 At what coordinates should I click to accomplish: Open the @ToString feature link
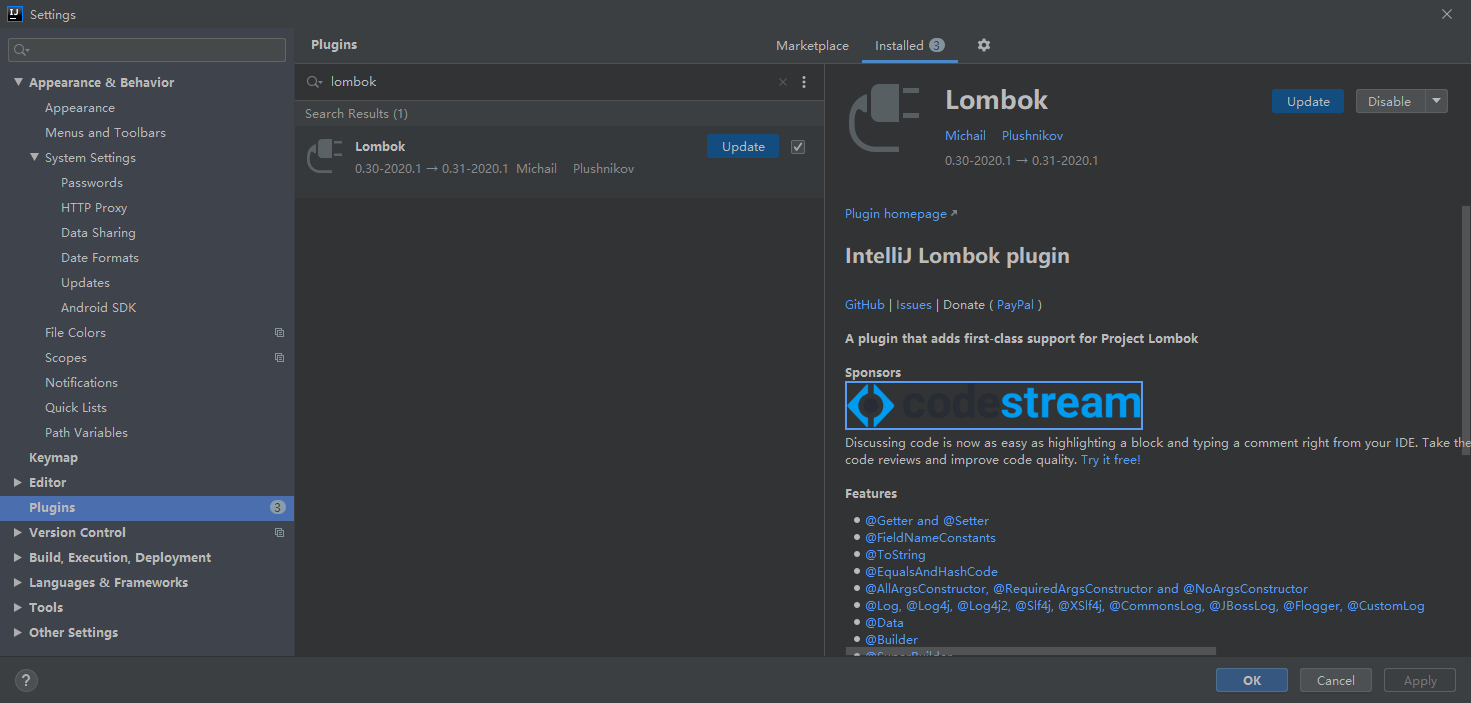(x=895, y=555)
